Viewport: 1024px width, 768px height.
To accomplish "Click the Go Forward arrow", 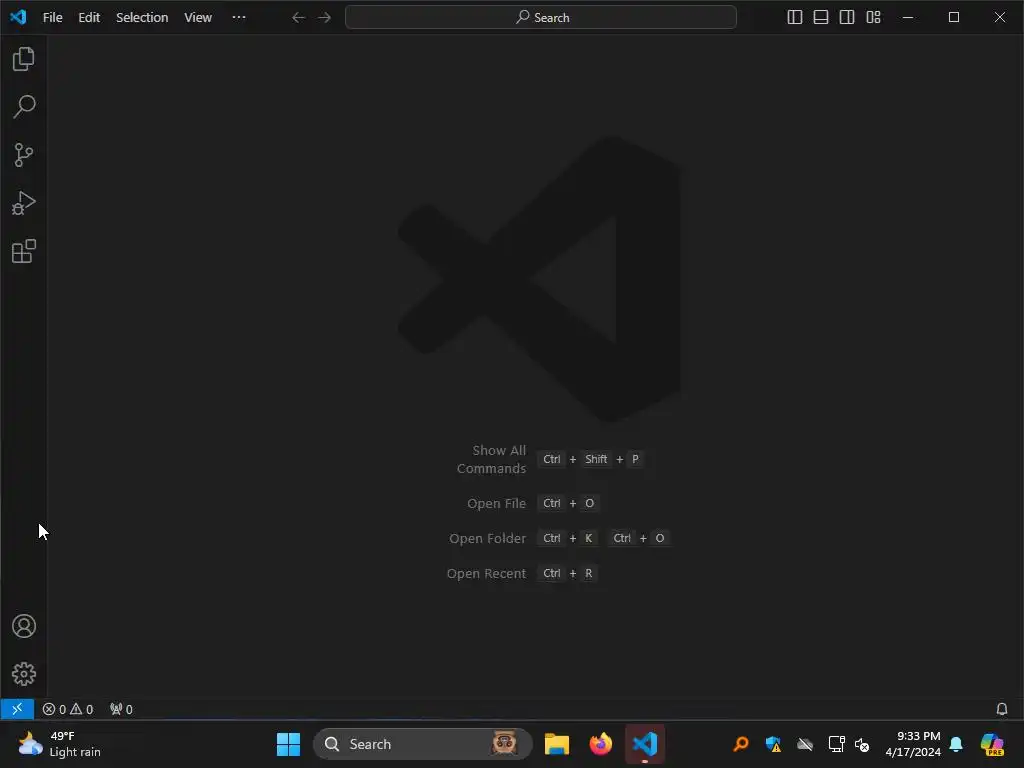I will [x=324, y=18].
